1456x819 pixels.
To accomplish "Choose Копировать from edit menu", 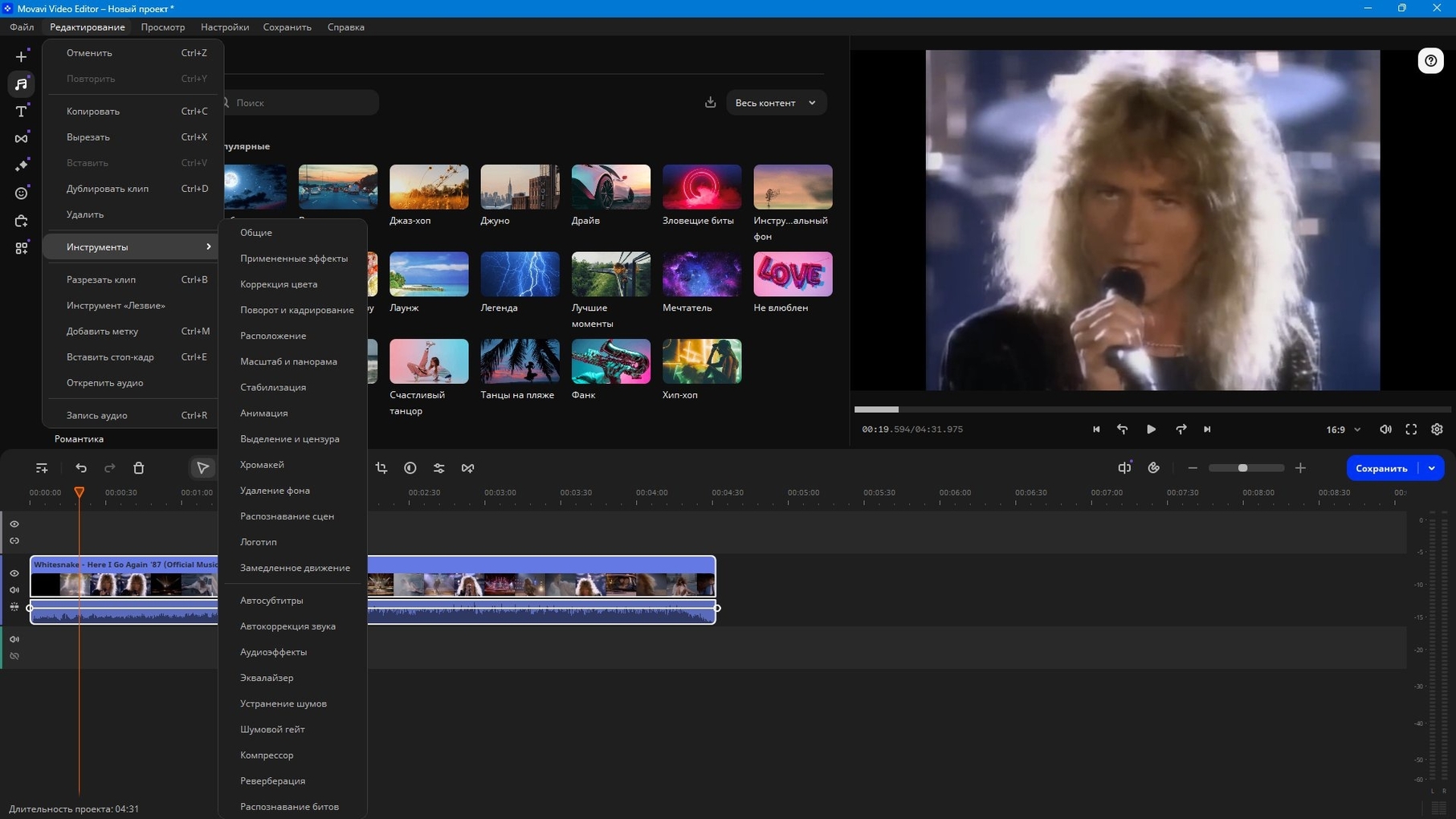I will (132, 112).
